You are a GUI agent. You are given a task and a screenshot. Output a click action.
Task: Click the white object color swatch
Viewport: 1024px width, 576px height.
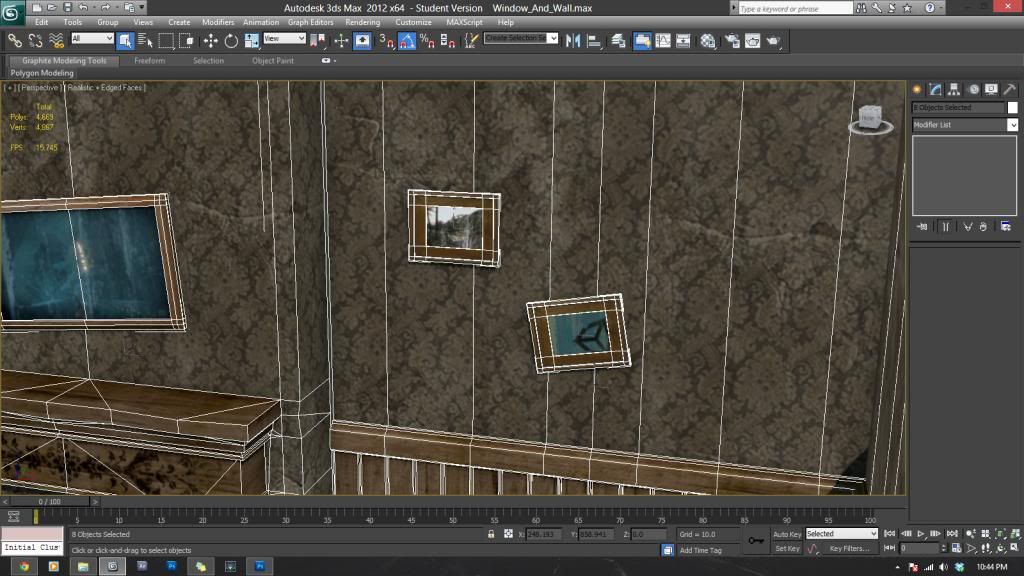click(x=1012, y=107)
